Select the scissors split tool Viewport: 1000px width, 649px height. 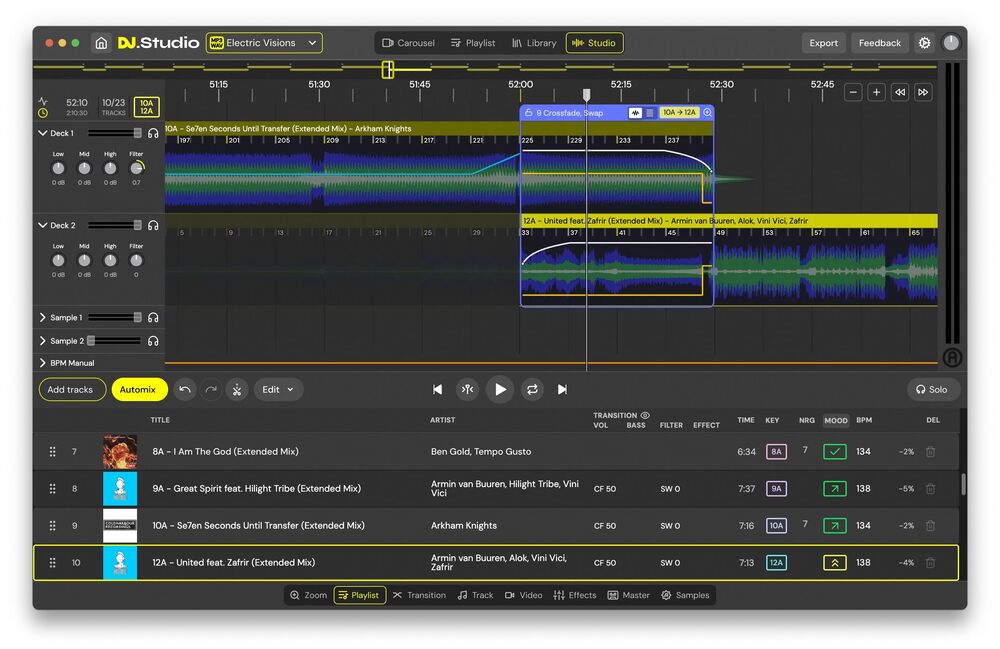click(x=237, y=389)
